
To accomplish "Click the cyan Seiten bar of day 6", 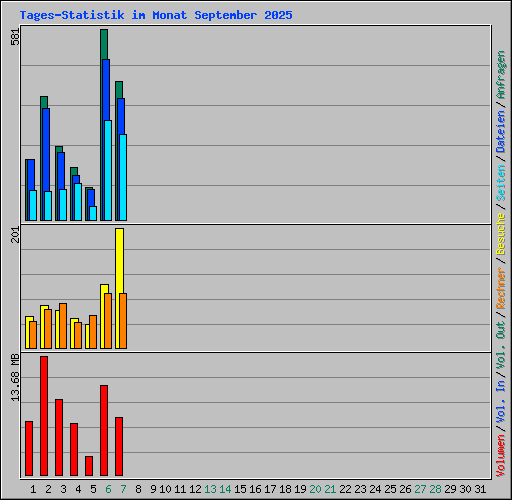I will tap(108, 170).
